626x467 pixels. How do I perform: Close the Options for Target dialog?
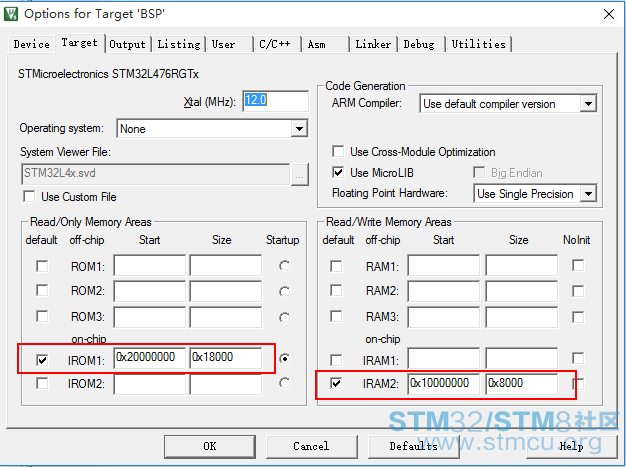(609, 14)
